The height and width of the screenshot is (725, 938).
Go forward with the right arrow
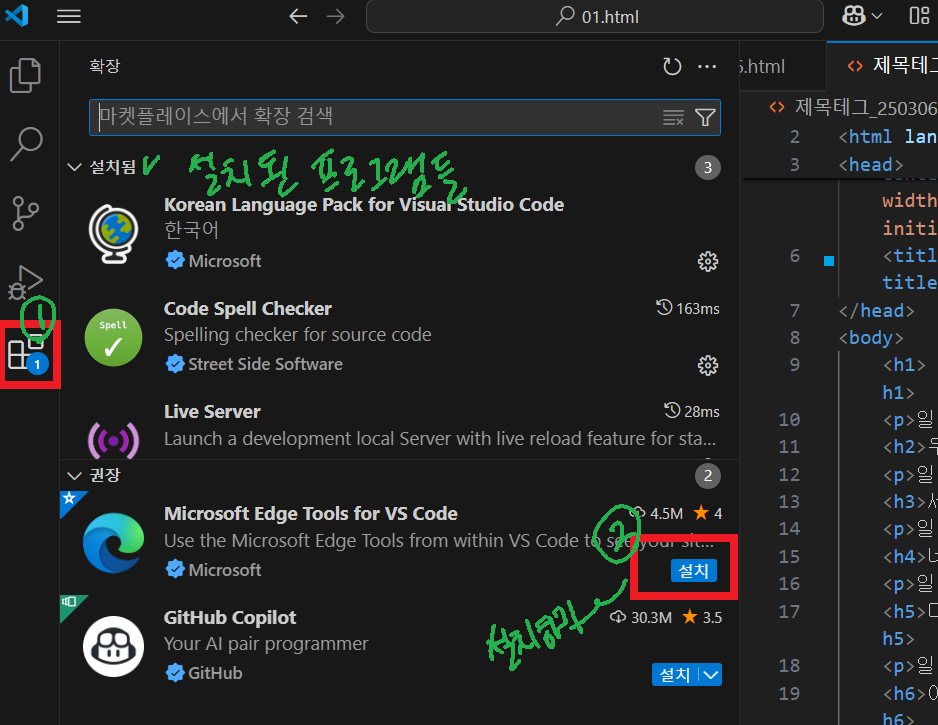[x=336, y=16]
